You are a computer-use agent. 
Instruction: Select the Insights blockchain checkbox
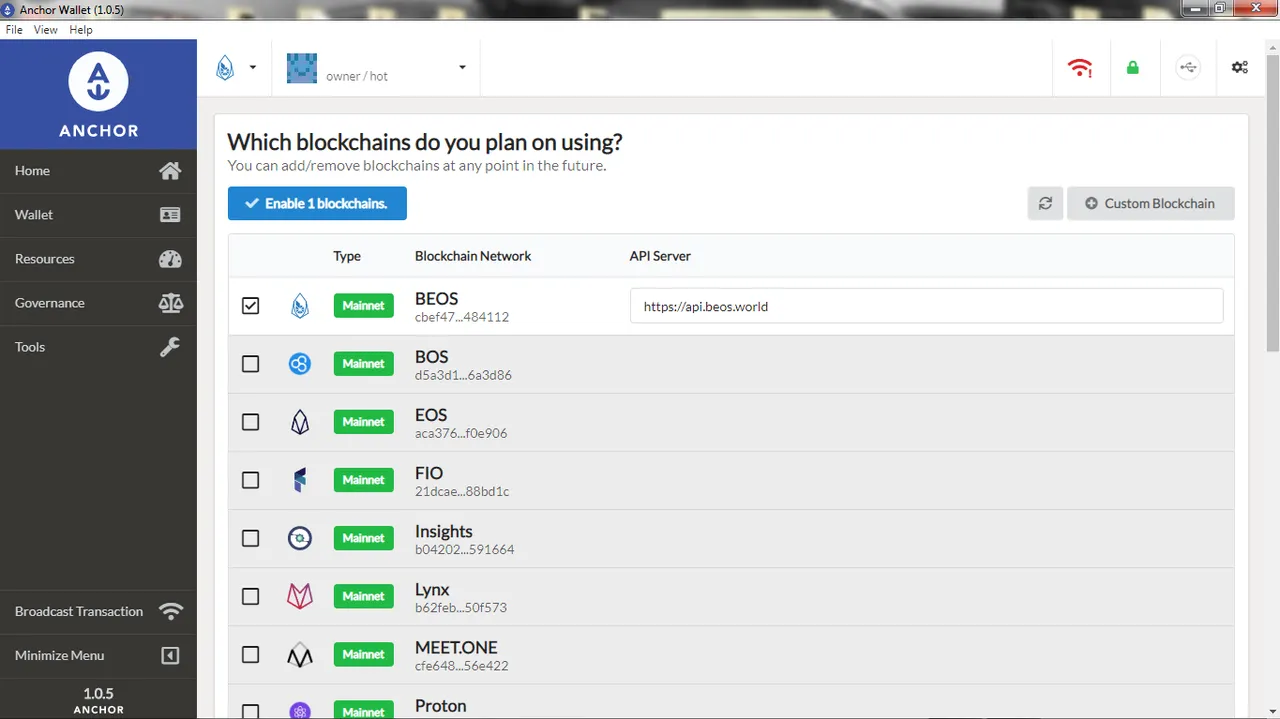(251, 538)
